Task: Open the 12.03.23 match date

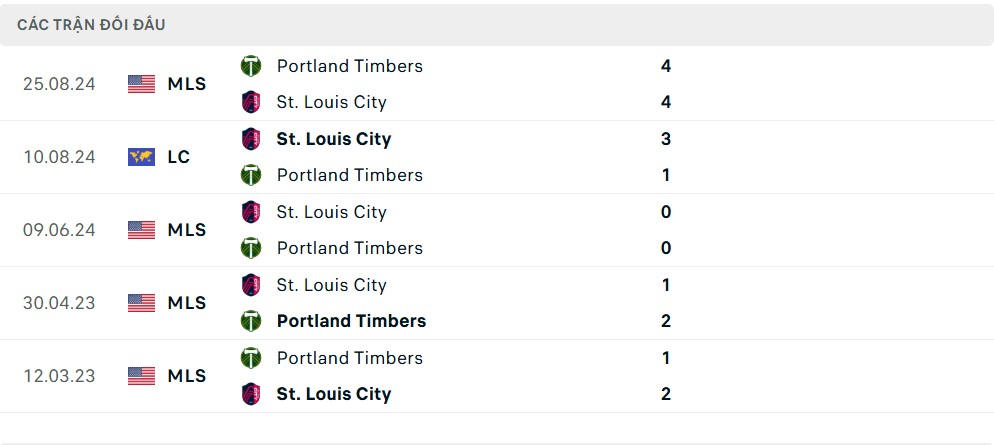Action: click(59, 376)
